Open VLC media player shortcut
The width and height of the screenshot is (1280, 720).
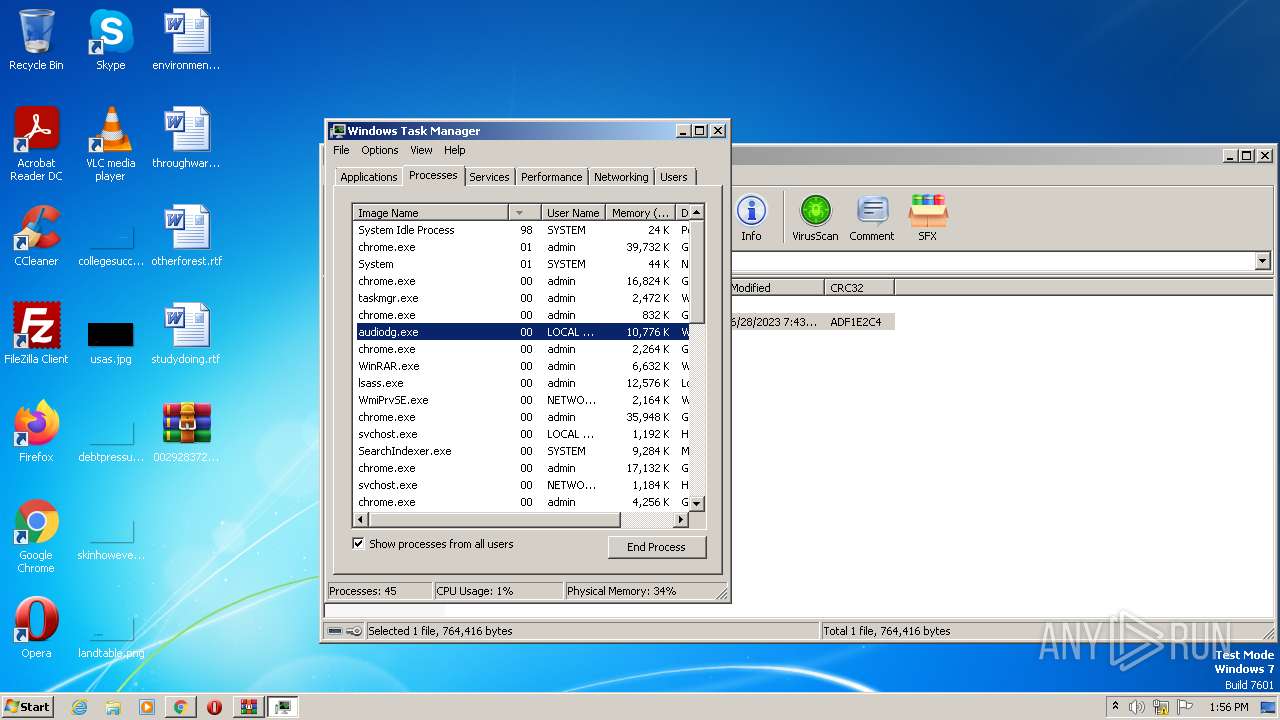[x=110, y=144]
